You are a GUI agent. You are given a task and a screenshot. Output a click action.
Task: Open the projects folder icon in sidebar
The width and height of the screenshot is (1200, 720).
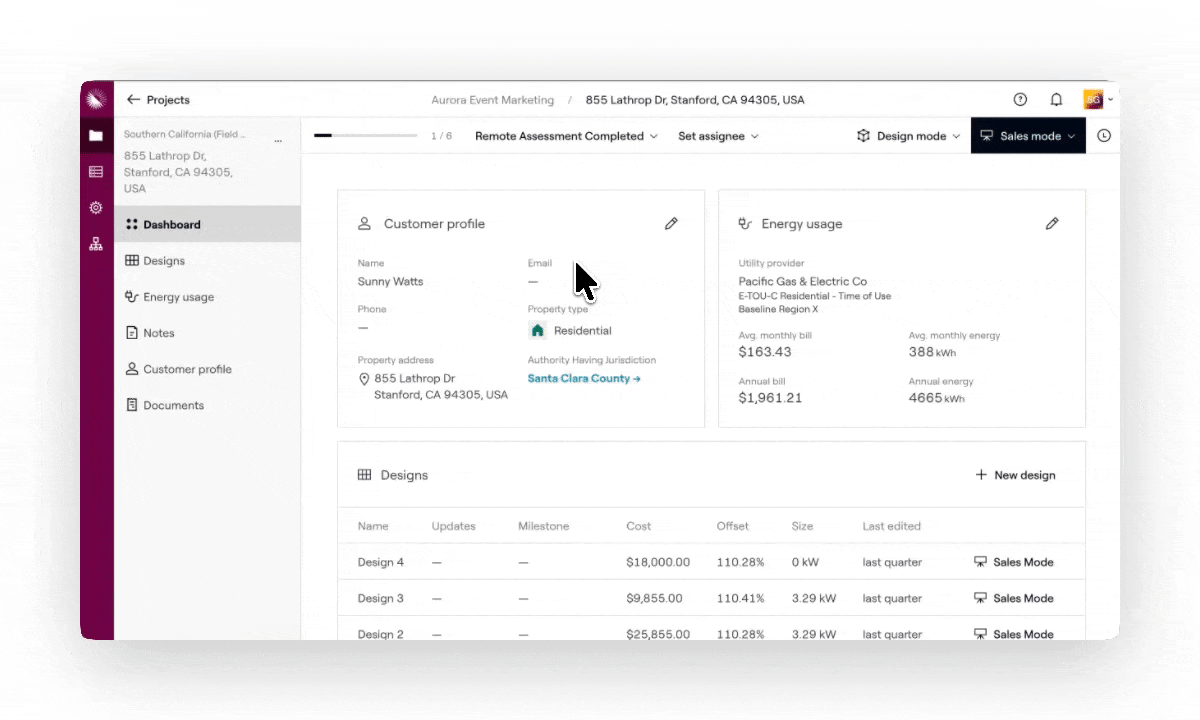tap(96, 136)
